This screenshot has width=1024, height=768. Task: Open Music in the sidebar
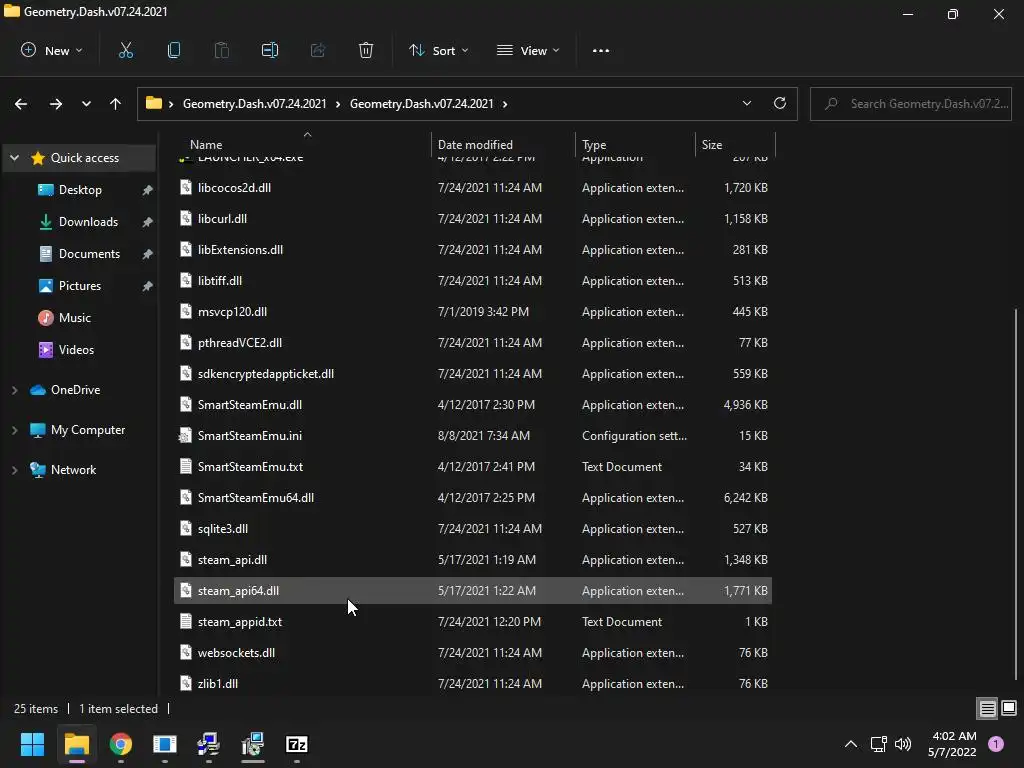[x=74, y=318]
